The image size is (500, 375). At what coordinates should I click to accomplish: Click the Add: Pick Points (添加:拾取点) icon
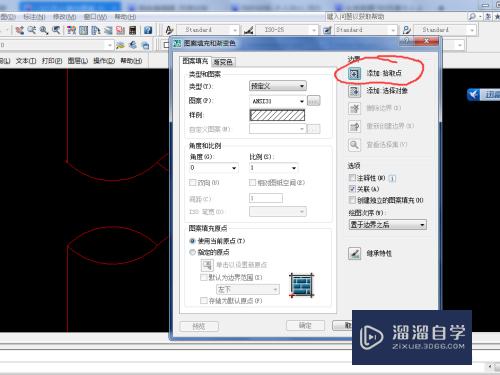coord(354,73)
